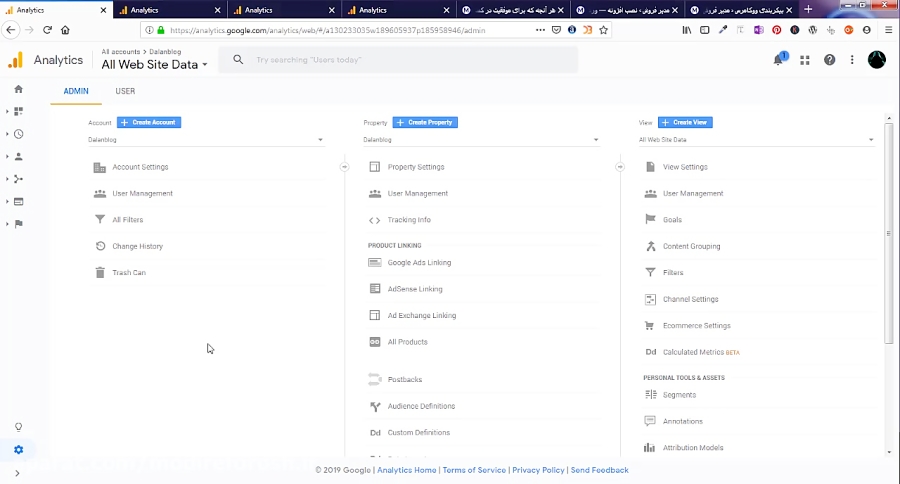The width and height of the screenshot is (900, 484).
Task: Open the Google apps grid icon
Action: pyautogui.click(x=804, y=60)
